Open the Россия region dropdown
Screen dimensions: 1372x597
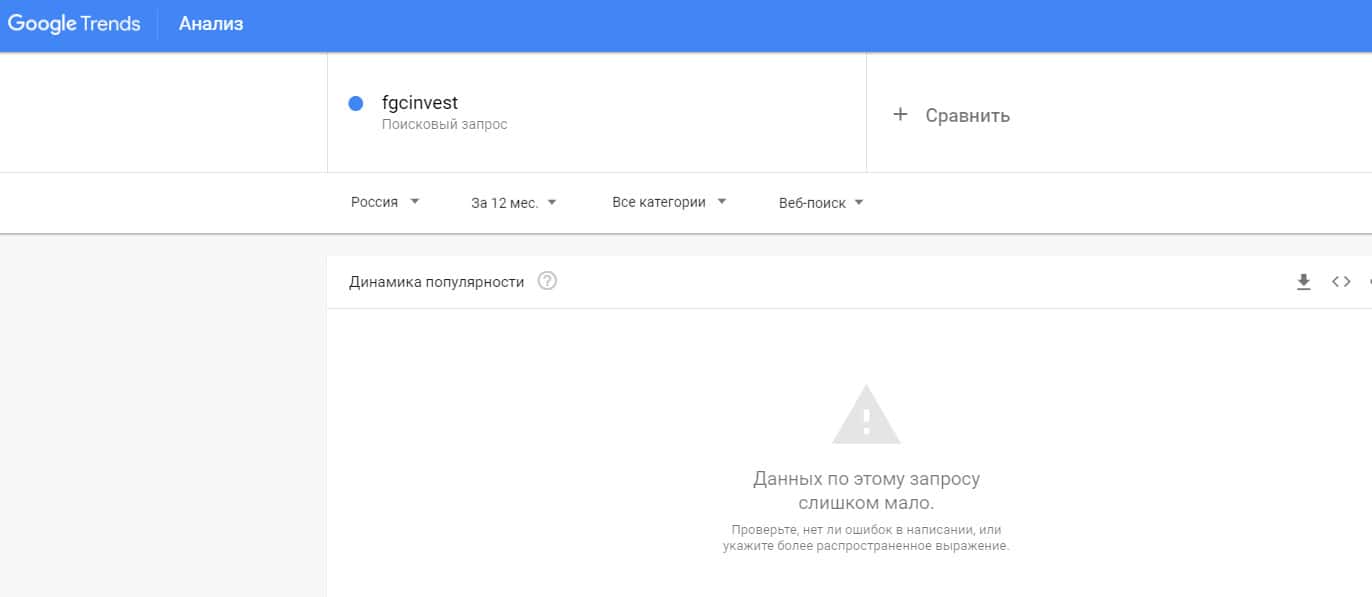[384, 202]
